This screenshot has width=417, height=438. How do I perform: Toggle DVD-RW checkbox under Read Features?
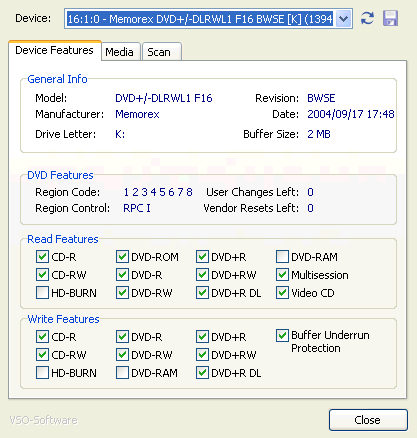tap(122, 293)
